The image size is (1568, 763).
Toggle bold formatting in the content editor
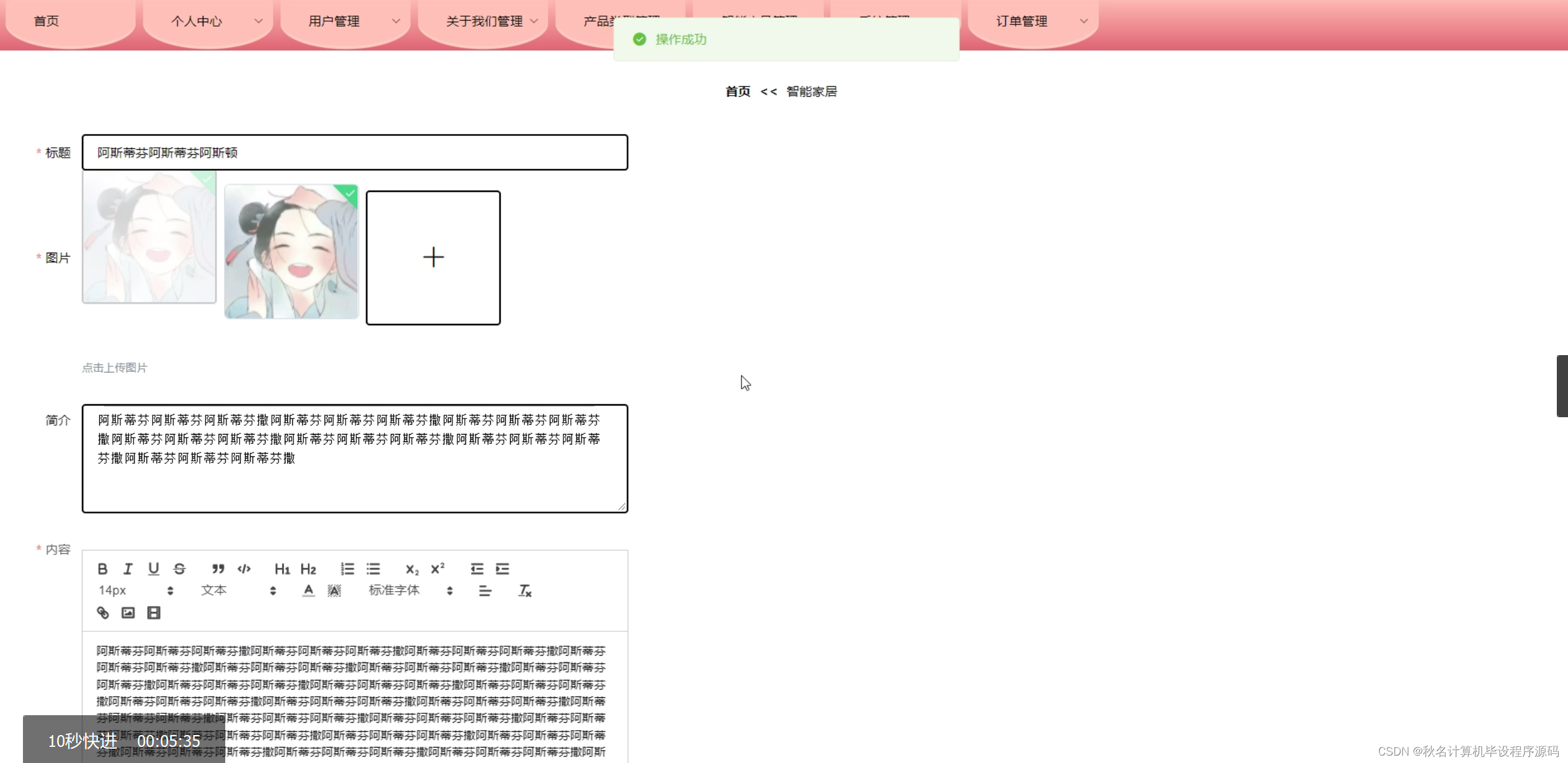click(x=102, y=568)
